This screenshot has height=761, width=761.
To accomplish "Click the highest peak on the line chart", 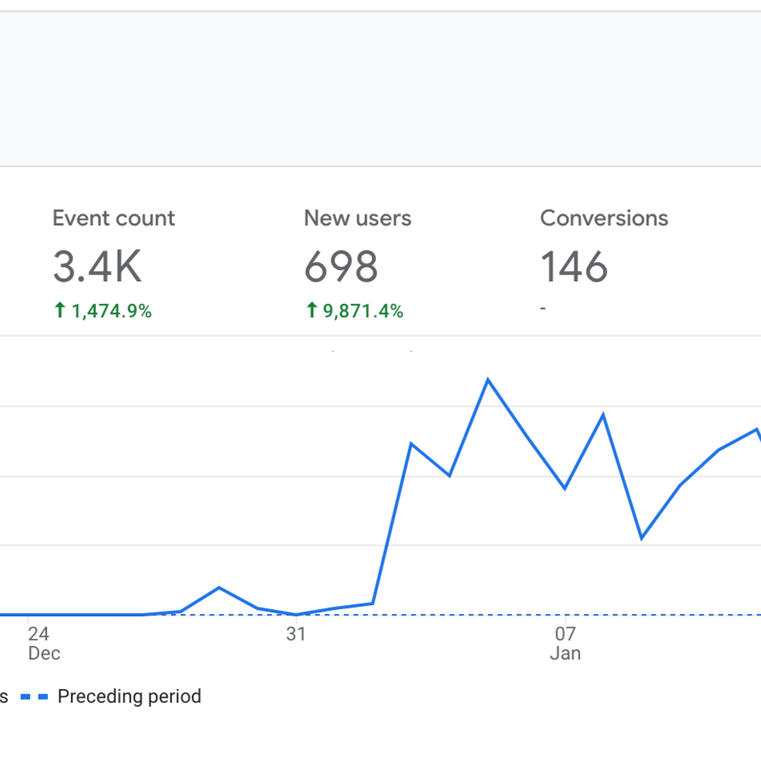I will (488, 380).
